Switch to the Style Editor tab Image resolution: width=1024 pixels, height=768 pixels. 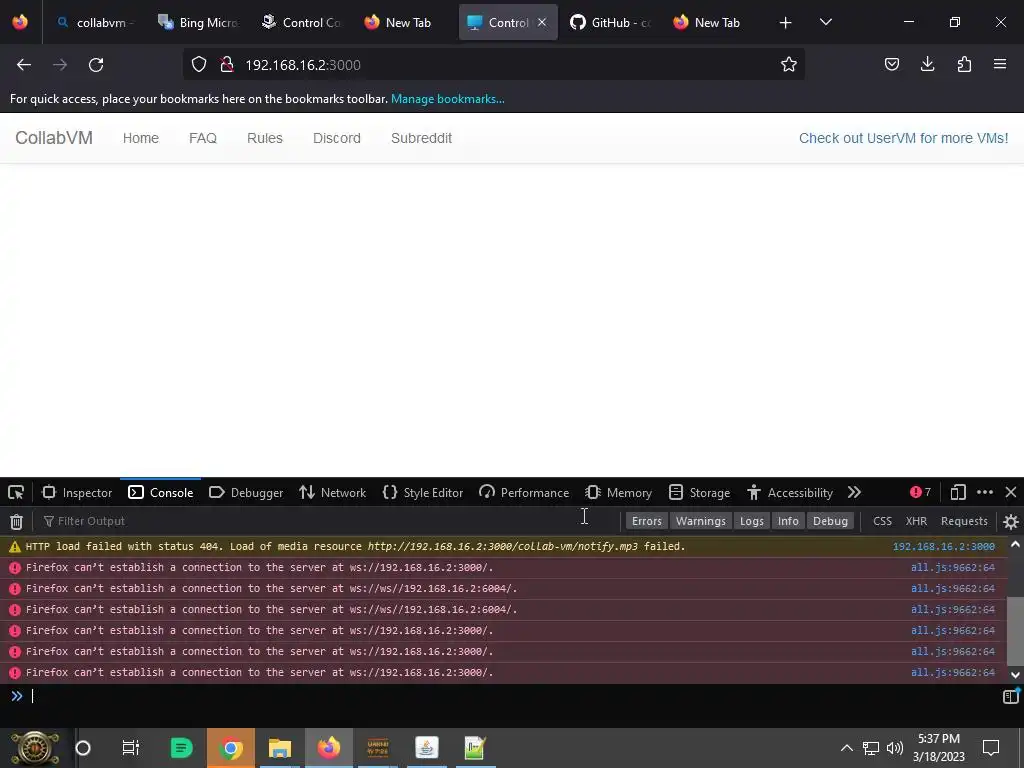423,492
